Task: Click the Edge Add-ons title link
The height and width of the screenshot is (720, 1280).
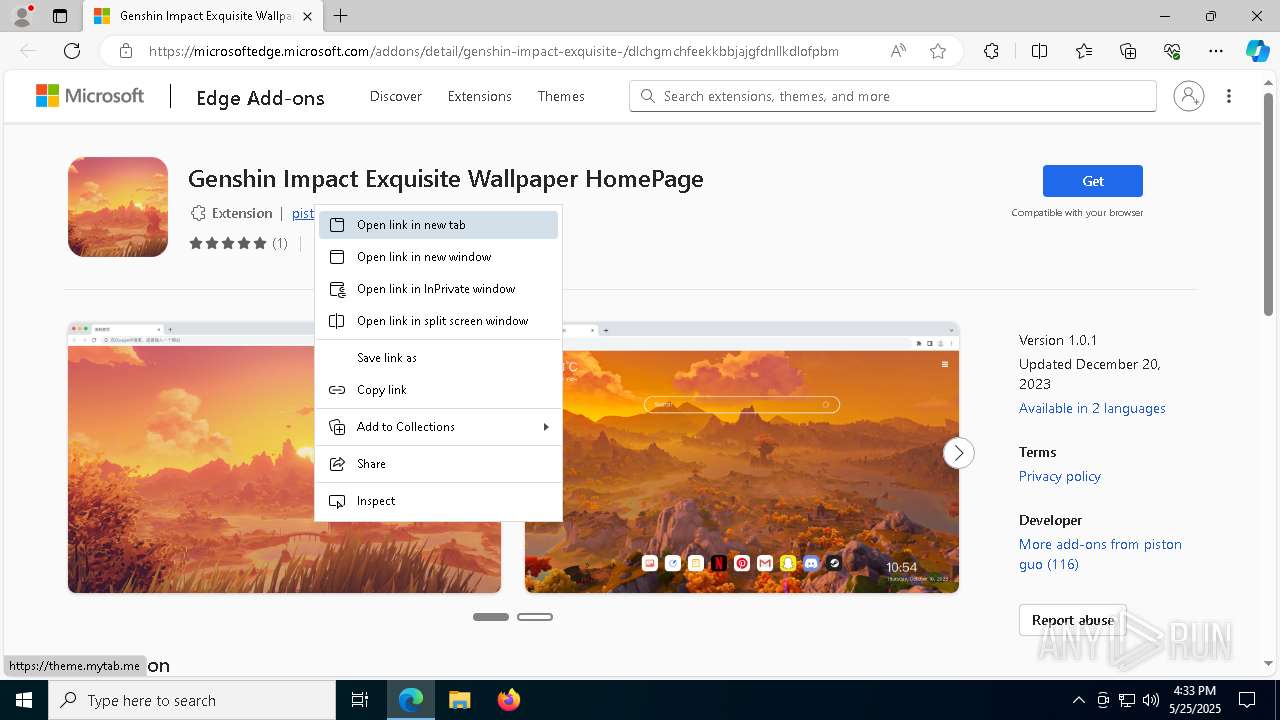Action: click(260, 97)
